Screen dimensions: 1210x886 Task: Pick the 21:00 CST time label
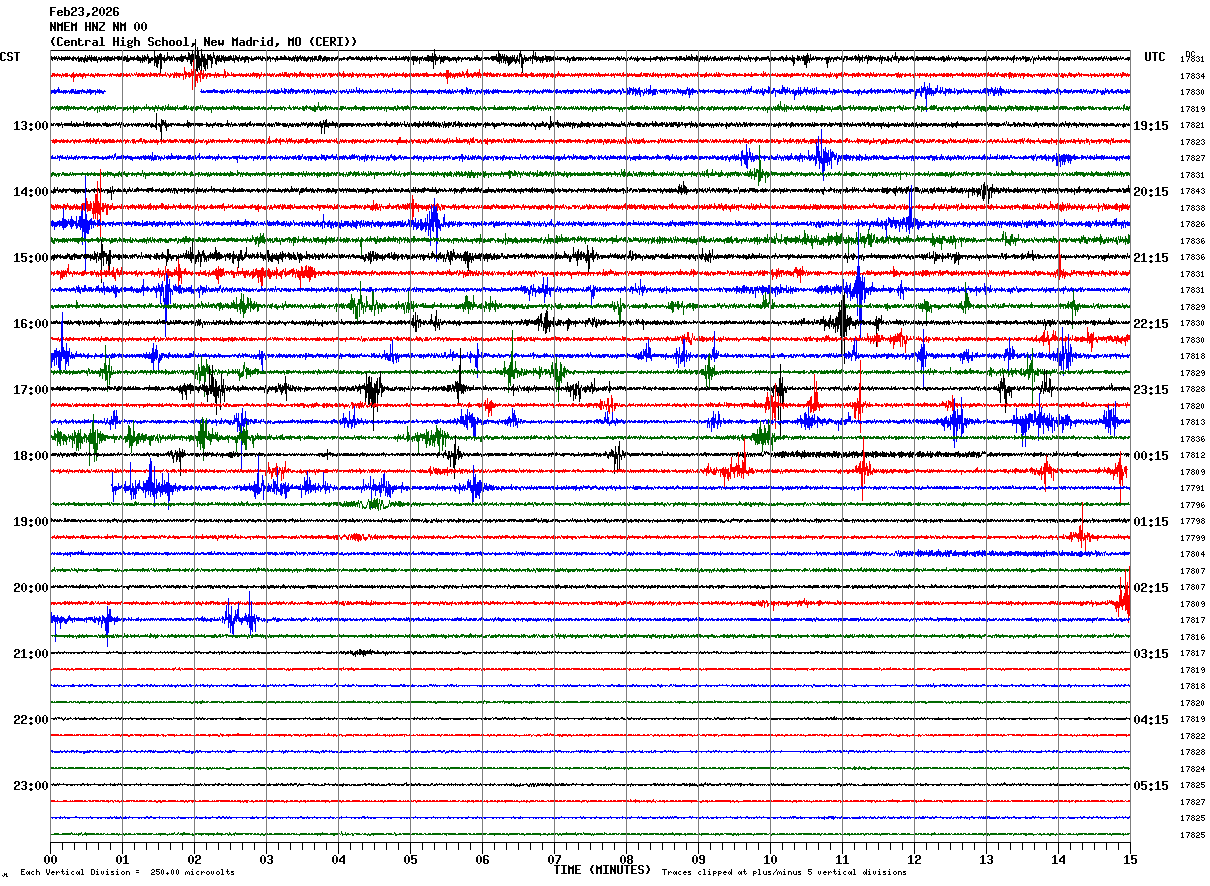coord(30,654)
